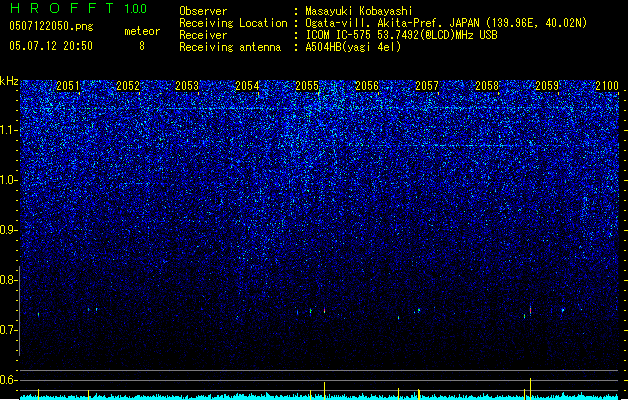Click the red meteor echo before 2059
629x400 pixels.
pyautogui.click(x=530, y=311)
